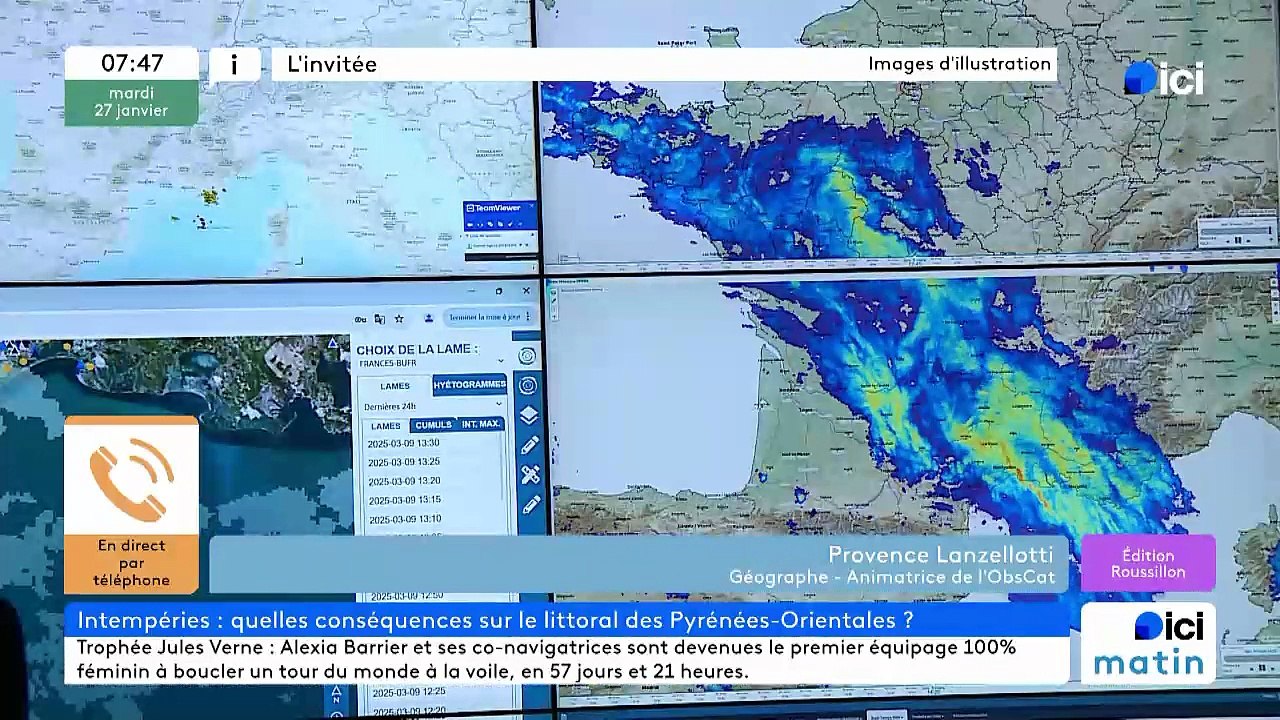Click the layers icon in blue toolbar
Image resolution: width=1280 pixels, height=720 pixels.
(528, 415)
